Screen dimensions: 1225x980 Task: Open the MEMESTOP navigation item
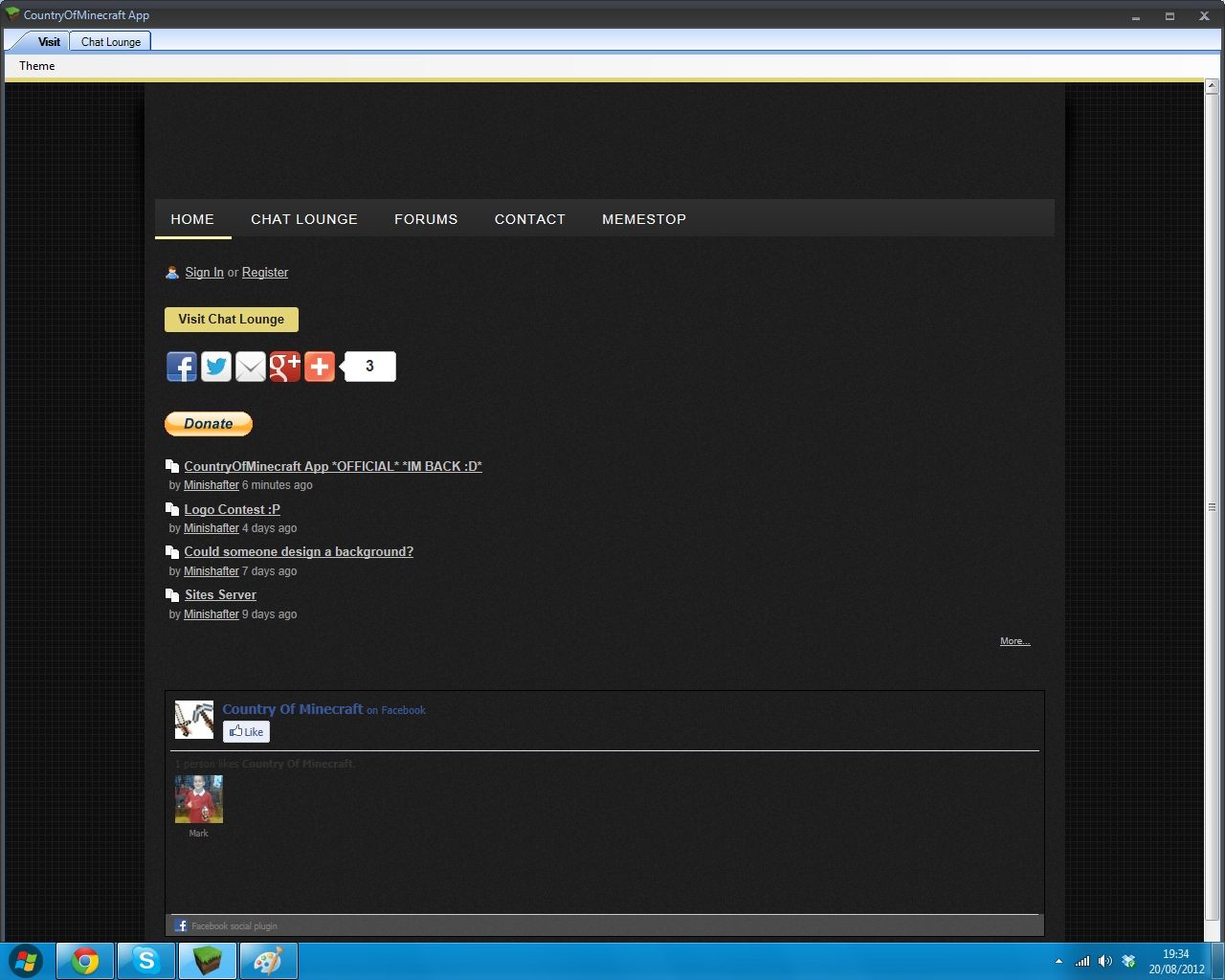[644, 219]
